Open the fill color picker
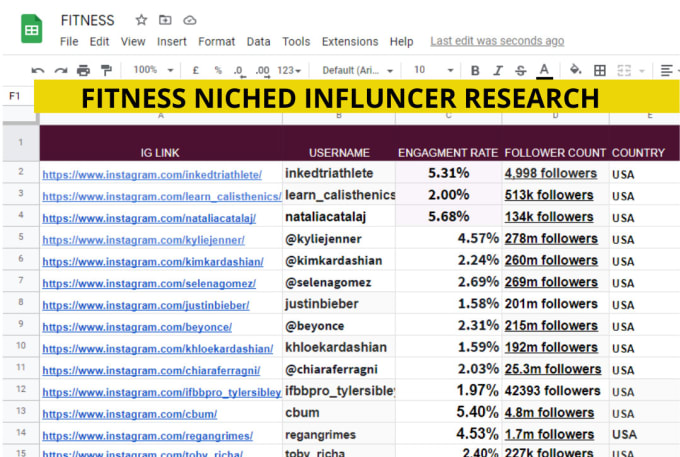680x457 pixels. [x=575, y=70]
